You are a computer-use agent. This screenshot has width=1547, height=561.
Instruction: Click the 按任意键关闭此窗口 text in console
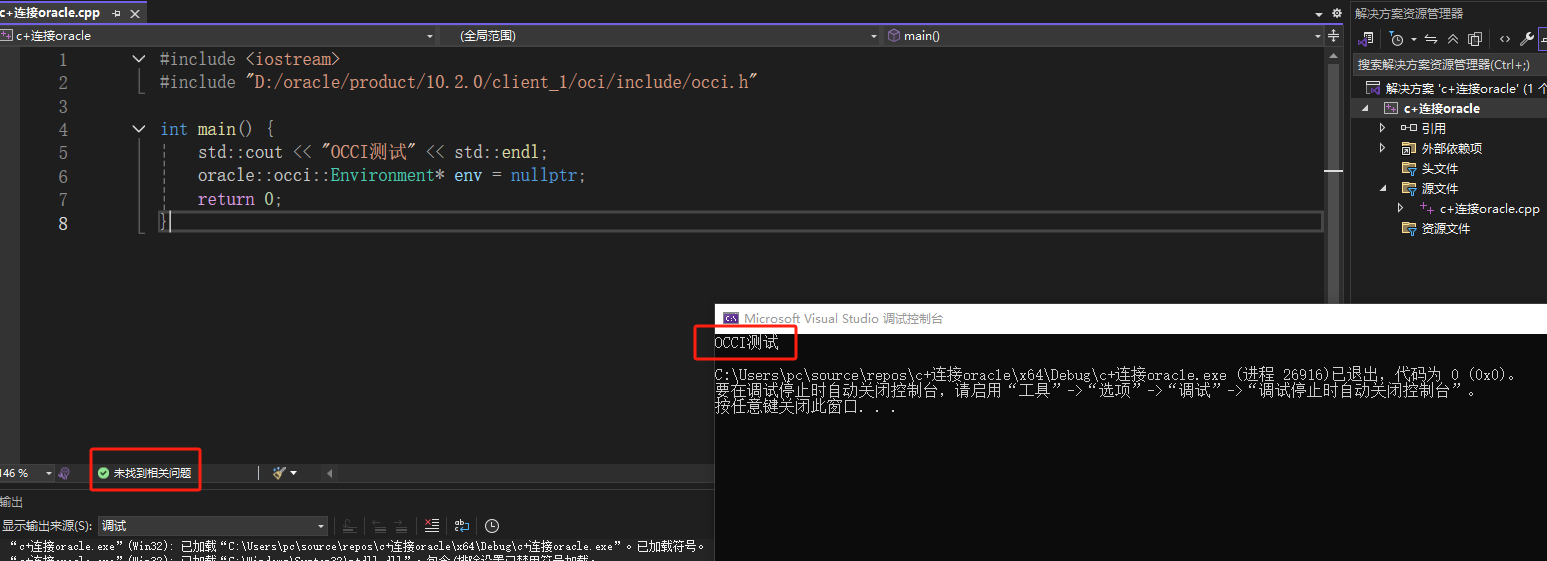pyautogui.click(x=805, y=407)
